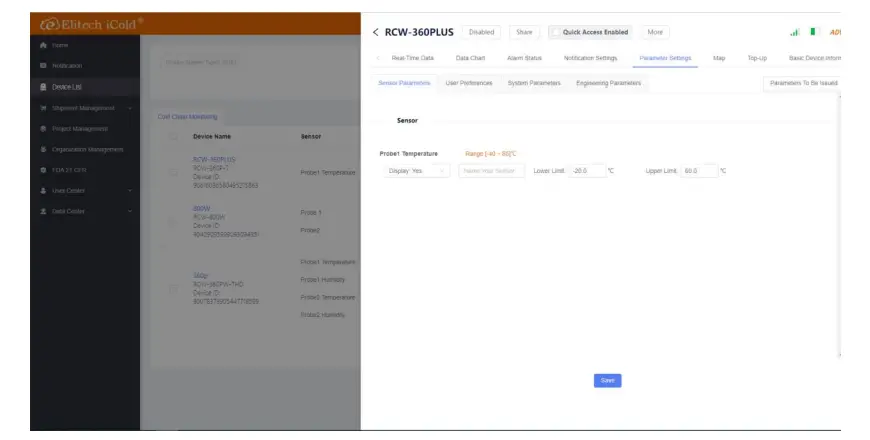Click the Name Your Sensor input field

click(x=491, y=171)
